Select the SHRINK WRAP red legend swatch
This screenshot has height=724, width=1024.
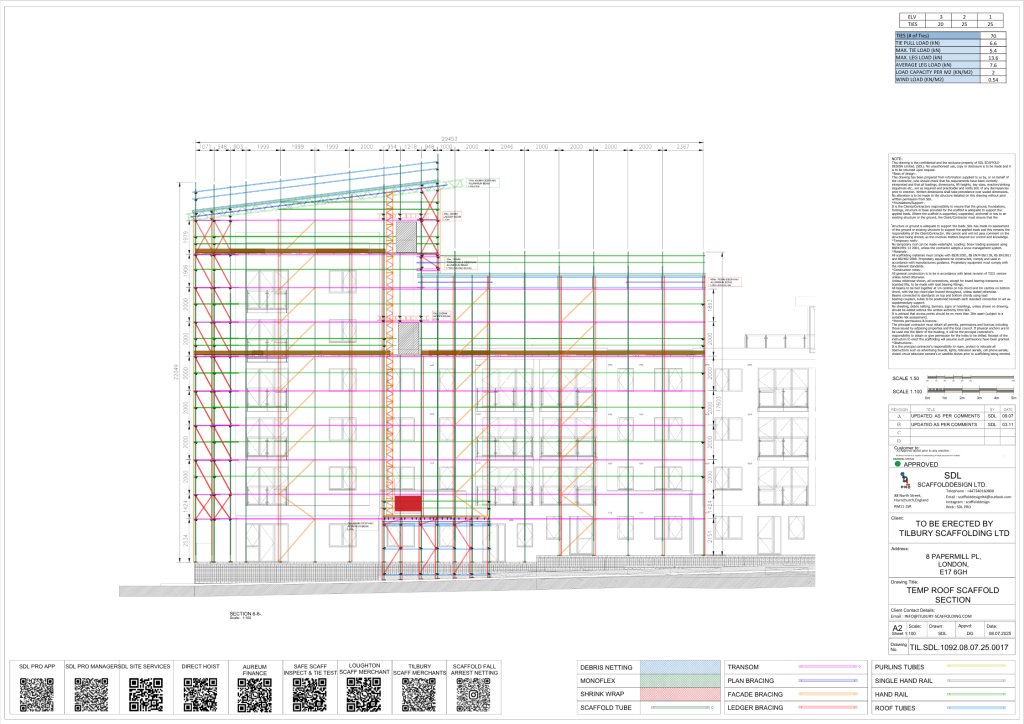pyautogui.click(x=680, y=694)
